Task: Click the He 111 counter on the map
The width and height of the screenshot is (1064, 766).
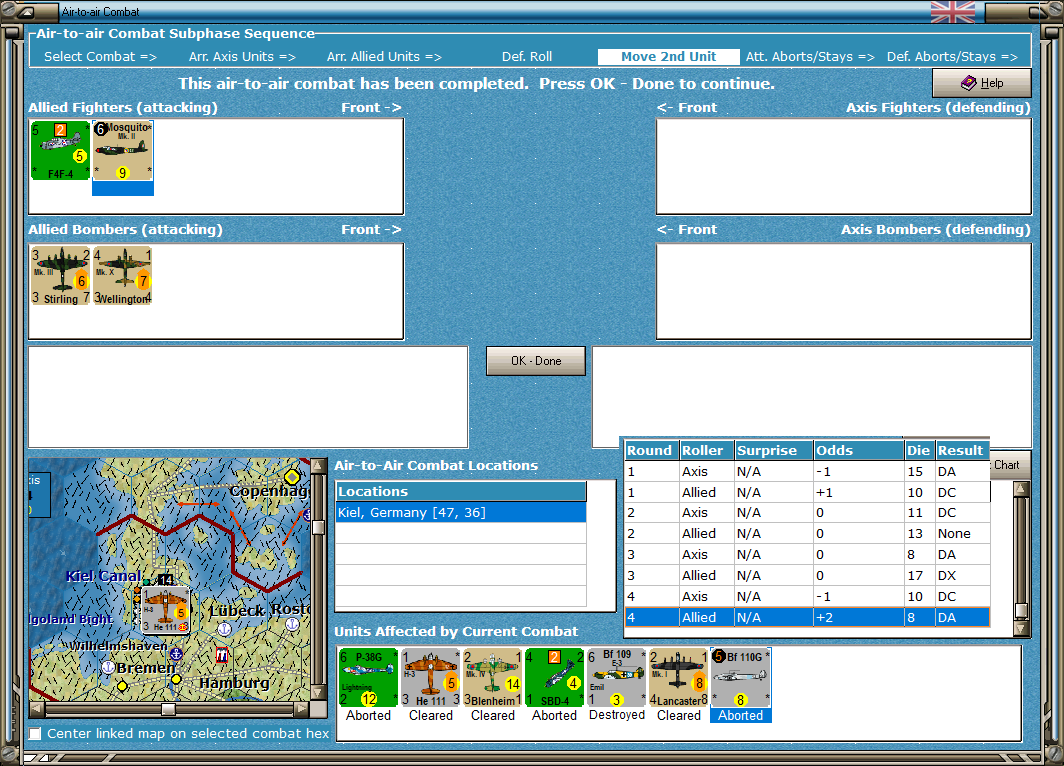Action: click(x=165, y=609)
